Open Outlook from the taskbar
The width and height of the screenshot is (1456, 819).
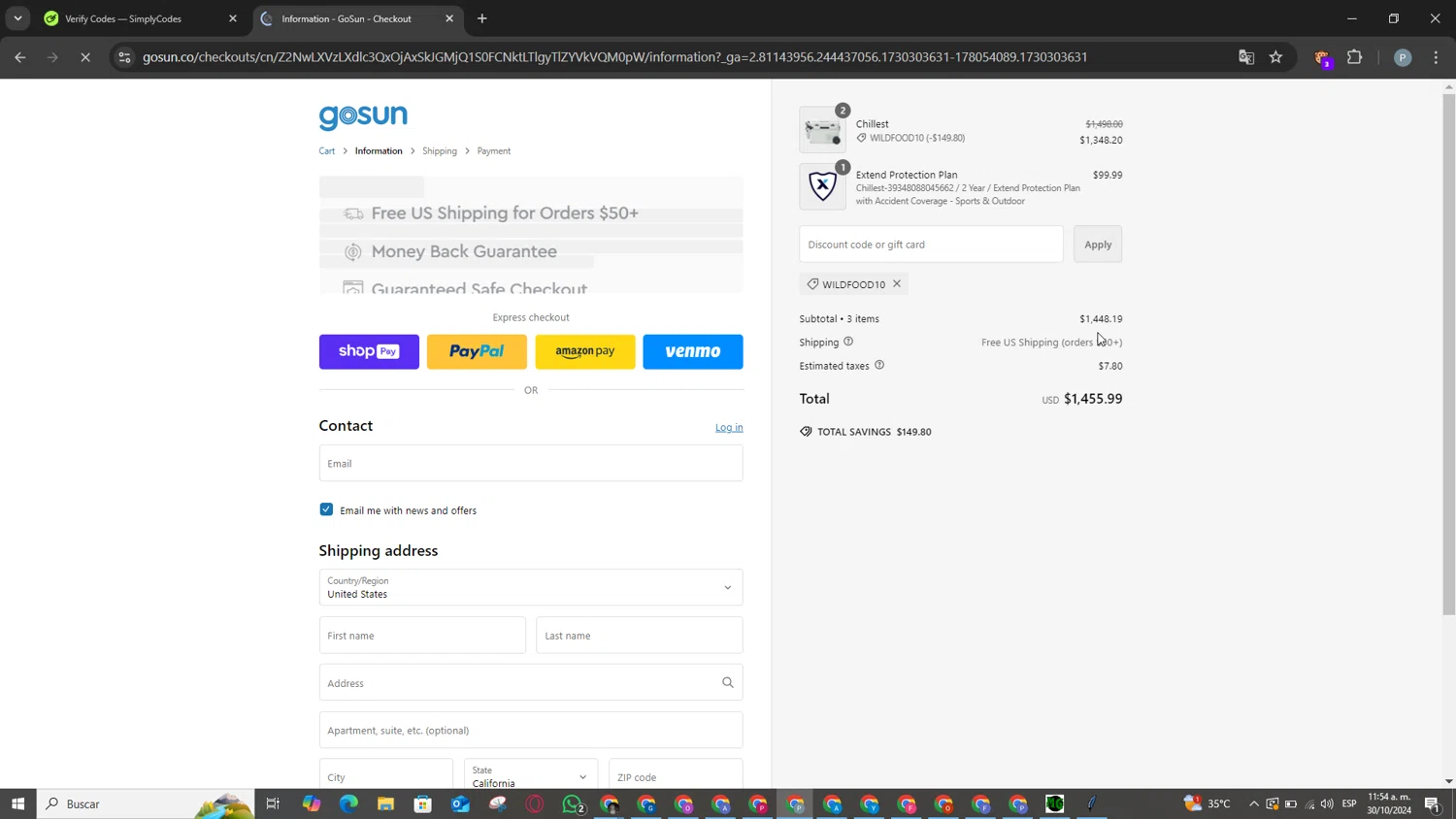coord(460,803)
